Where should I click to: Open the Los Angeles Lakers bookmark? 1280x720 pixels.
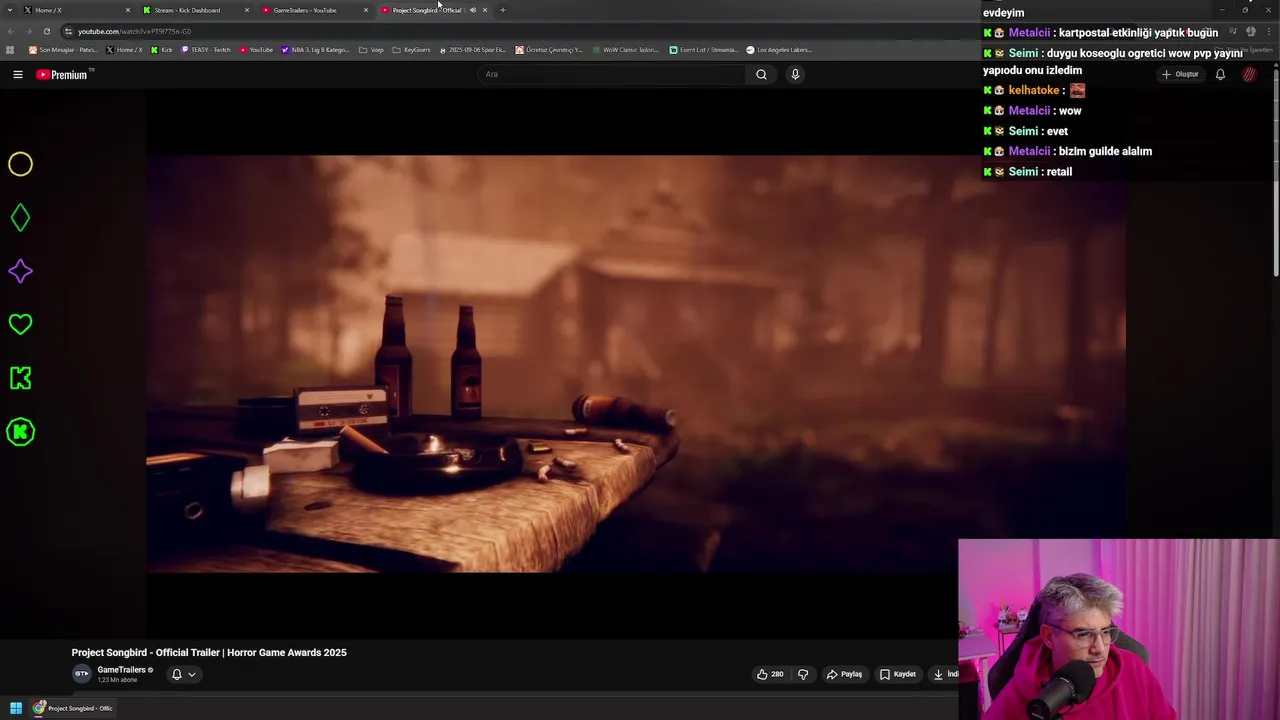[778, 50]
